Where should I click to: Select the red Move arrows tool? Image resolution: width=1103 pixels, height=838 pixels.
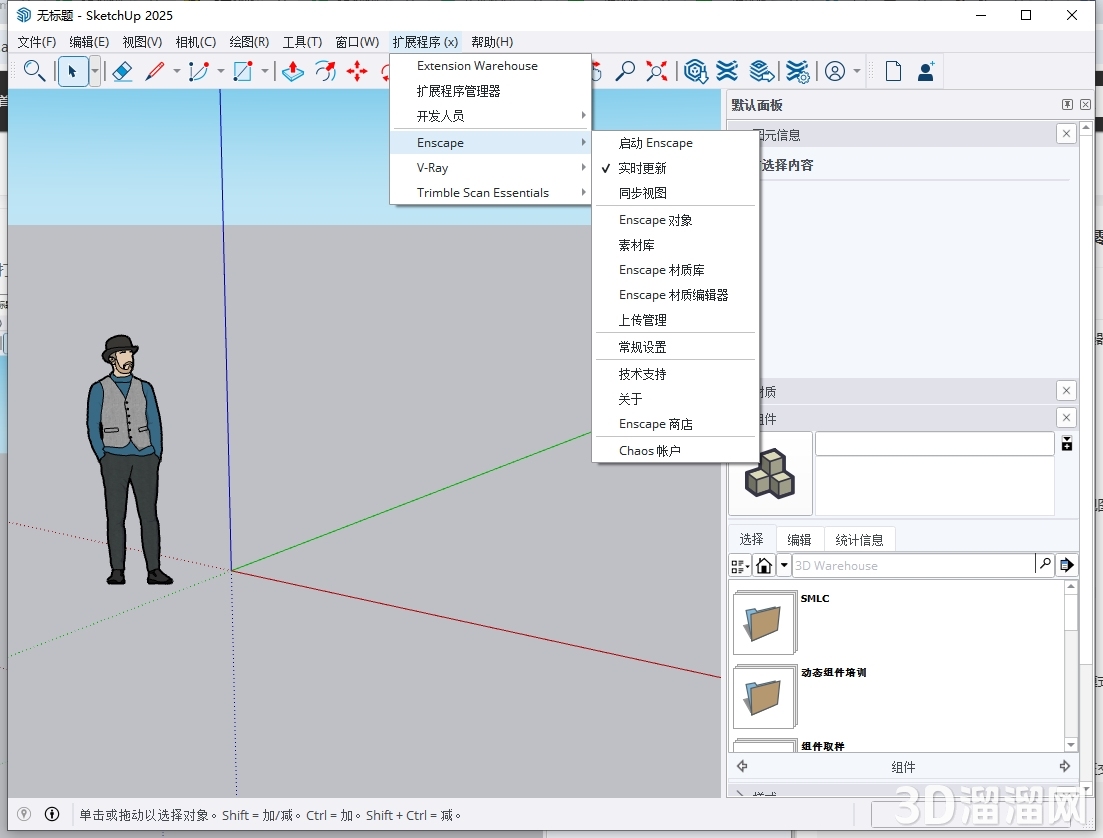pos(357,71)
